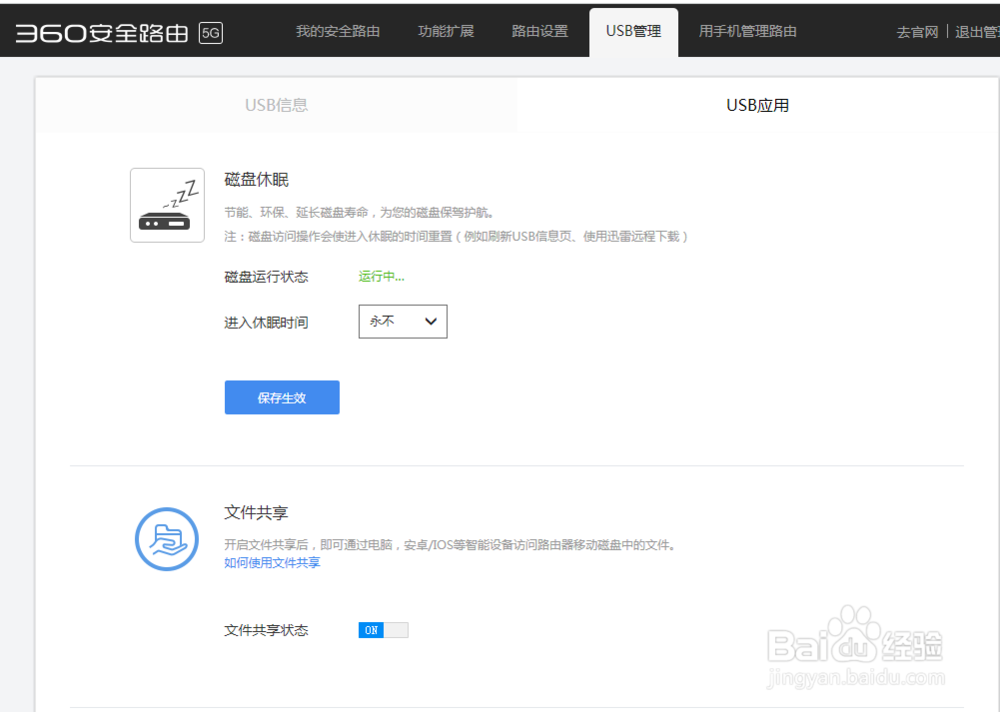This screenshot has width=1000, height=712.
Task: Toggle the 文件共享状态 switch
Action: [383, 630]
